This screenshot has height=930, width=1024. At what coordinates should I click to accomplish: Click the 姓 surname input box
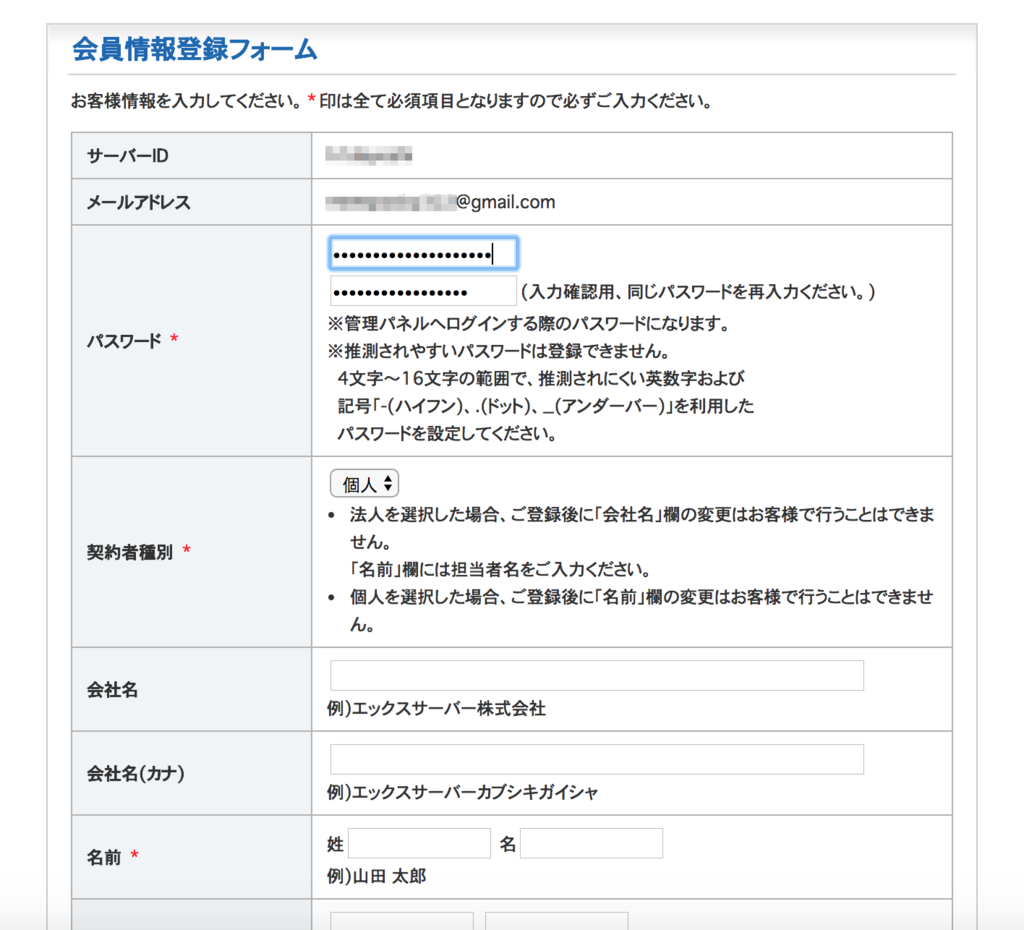coord(420,843)
